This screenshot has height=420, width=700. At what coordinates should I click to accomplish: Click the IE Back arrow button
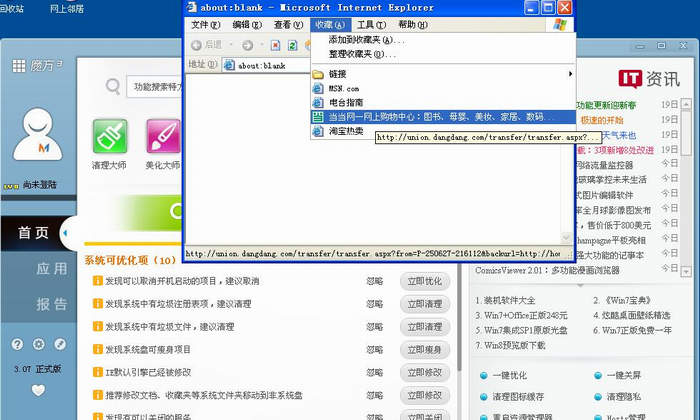click(196, 45)
